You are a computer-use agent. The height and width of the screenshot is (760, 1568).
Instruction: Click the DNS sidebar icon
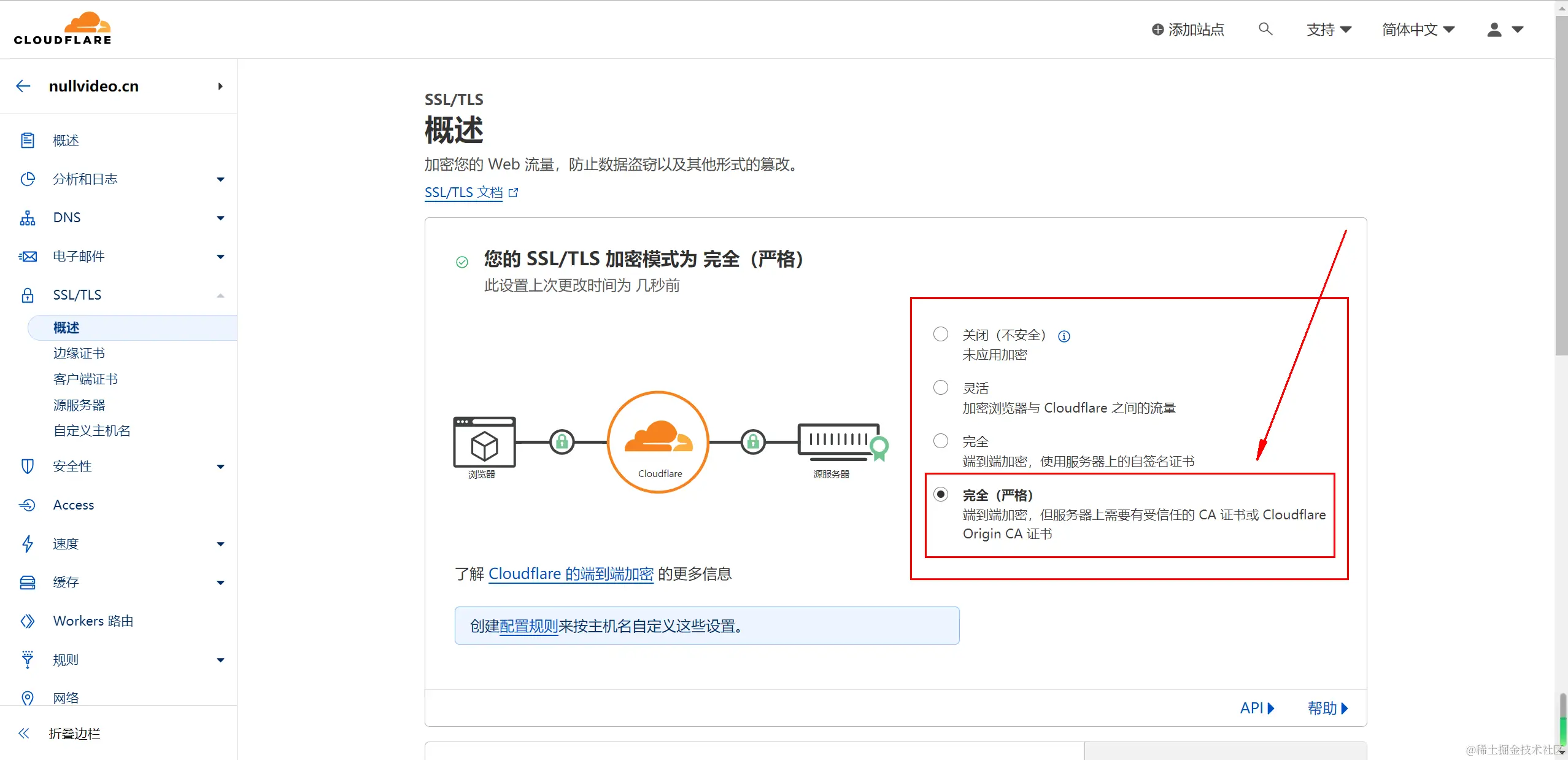point(28,218)
